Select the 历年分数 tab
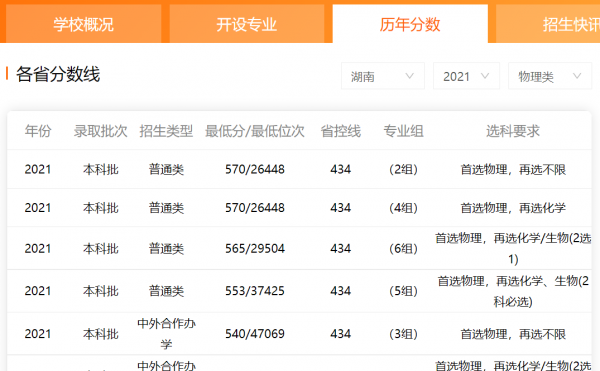 pos(410,24)
